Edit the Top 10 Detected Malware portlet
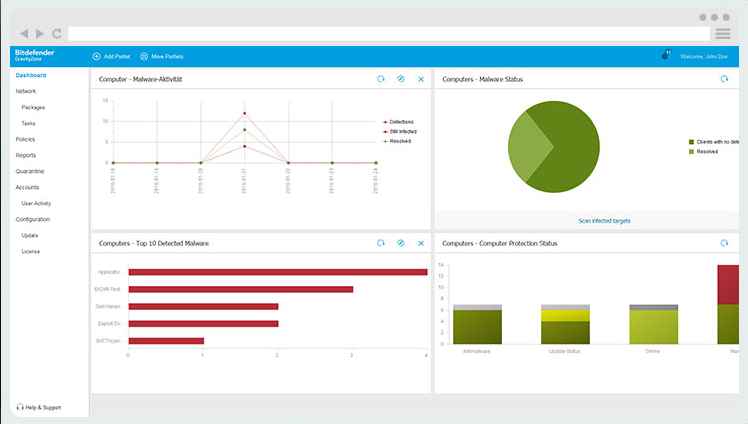This screenshot has height=424, width=748. click(x=401, y=243)
